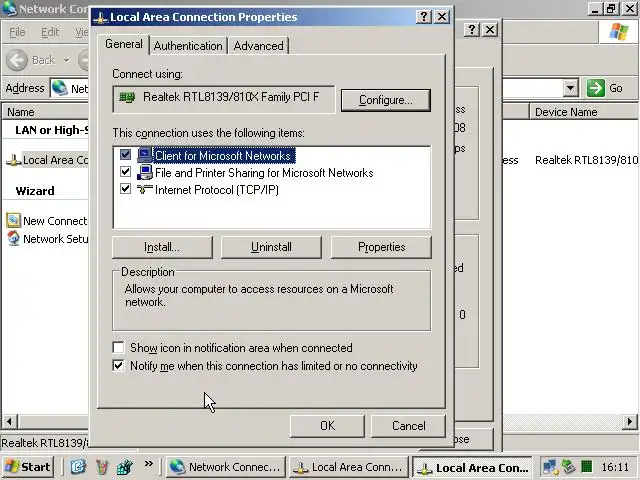Viewport: 640px width, 480px height.
Task: Click the active Local Area Connection taskbar button
Action: tap(473, 467)
